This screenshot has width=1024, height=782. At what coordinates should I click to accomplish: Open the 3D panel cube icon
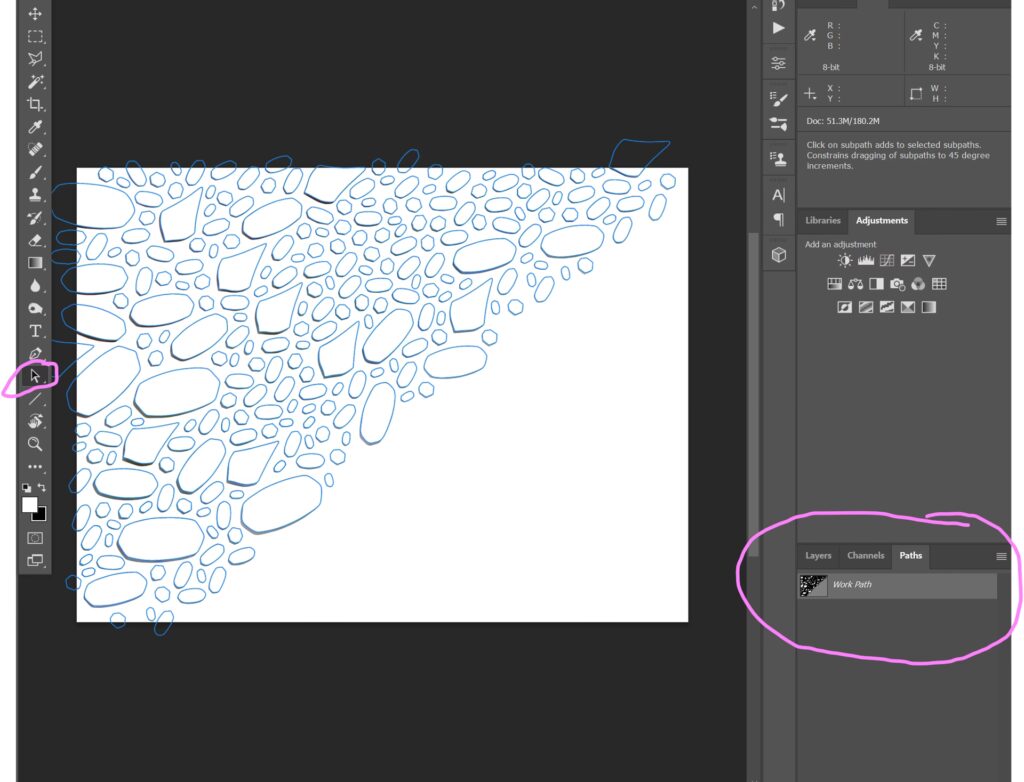(x=778, y=255)
